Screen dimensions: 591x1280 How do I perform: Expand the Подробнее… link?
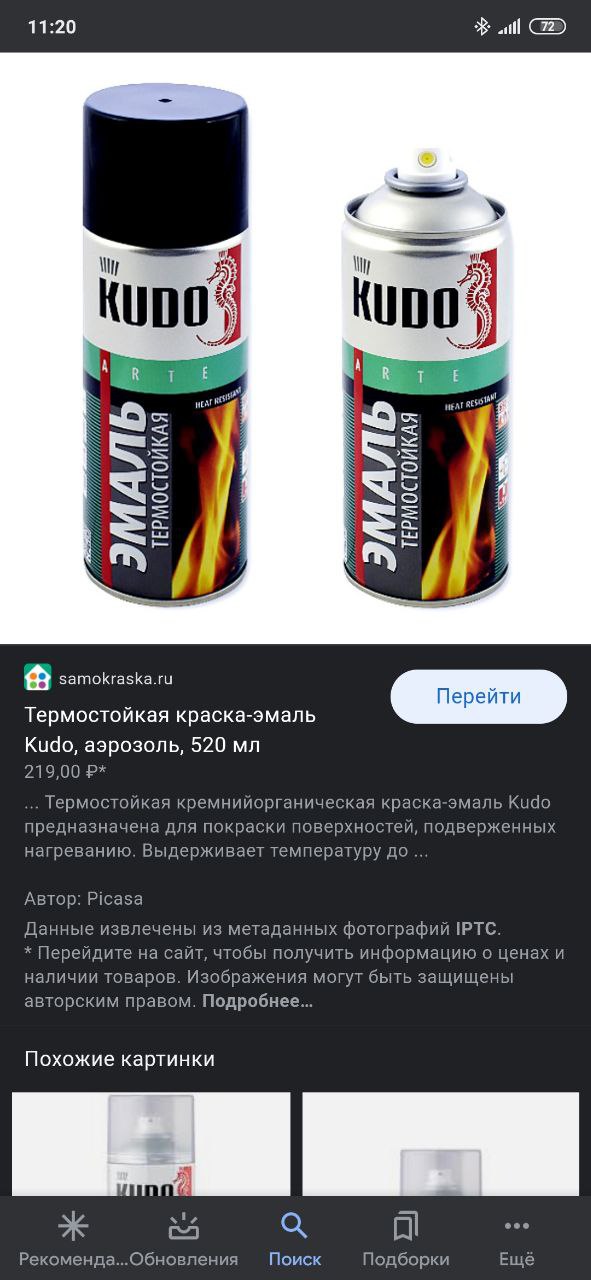[x=258, y=1001]
